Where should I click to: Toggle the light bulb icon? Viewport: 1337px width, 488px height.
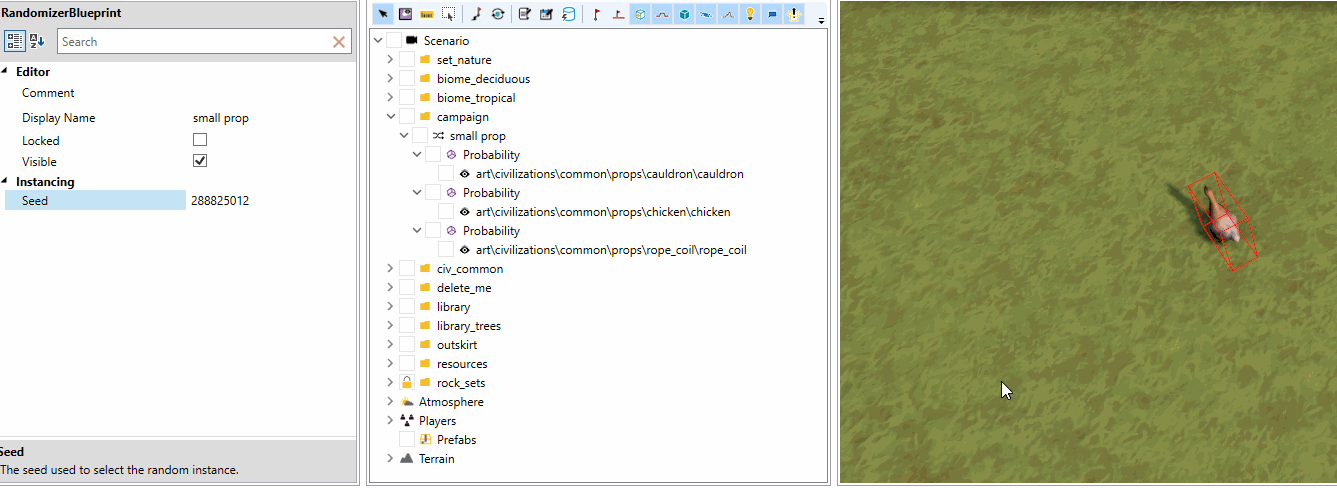pyautogui.click(x=750, y=14)
